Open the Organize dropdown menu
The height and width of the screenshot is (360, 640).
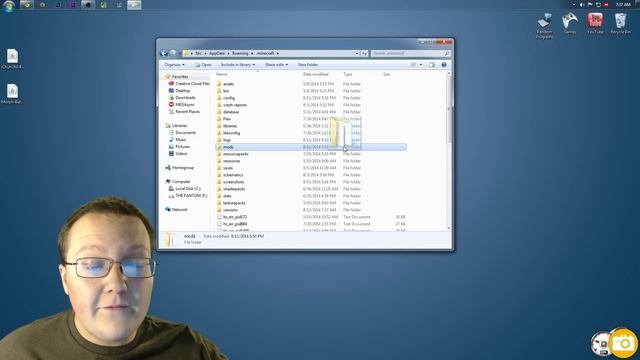click(174, 64)
